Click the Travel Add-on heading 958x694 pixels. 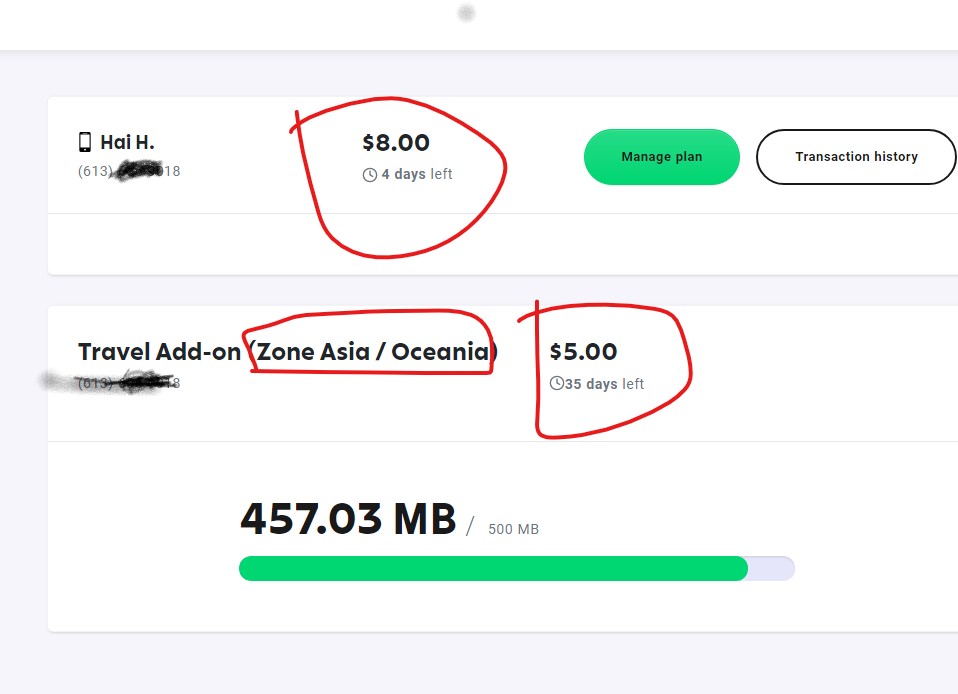[159, 352]
